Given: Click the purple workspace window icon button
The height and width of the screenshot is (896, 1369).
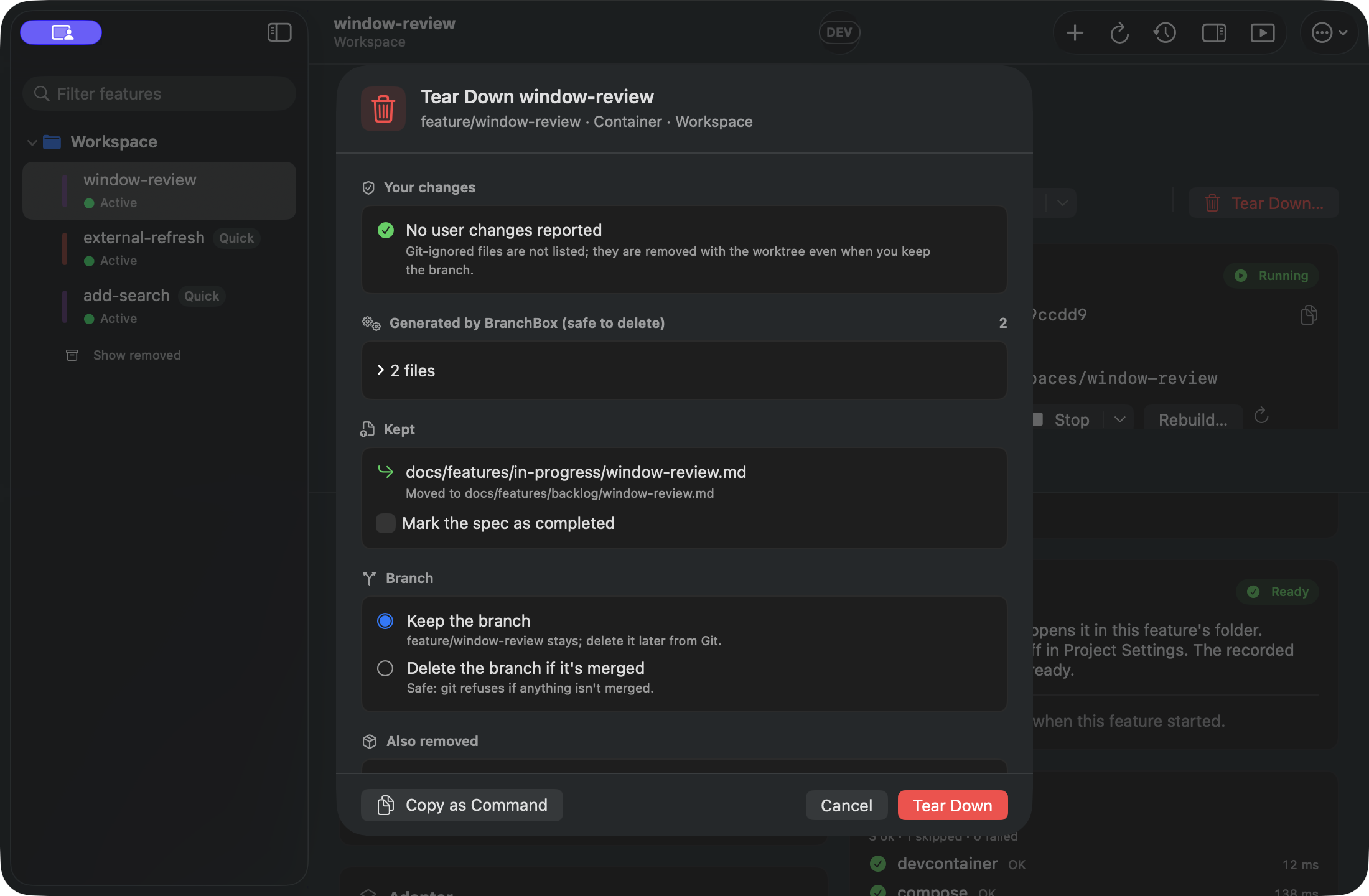Looking at the screenshot, I should pos(61,32).
